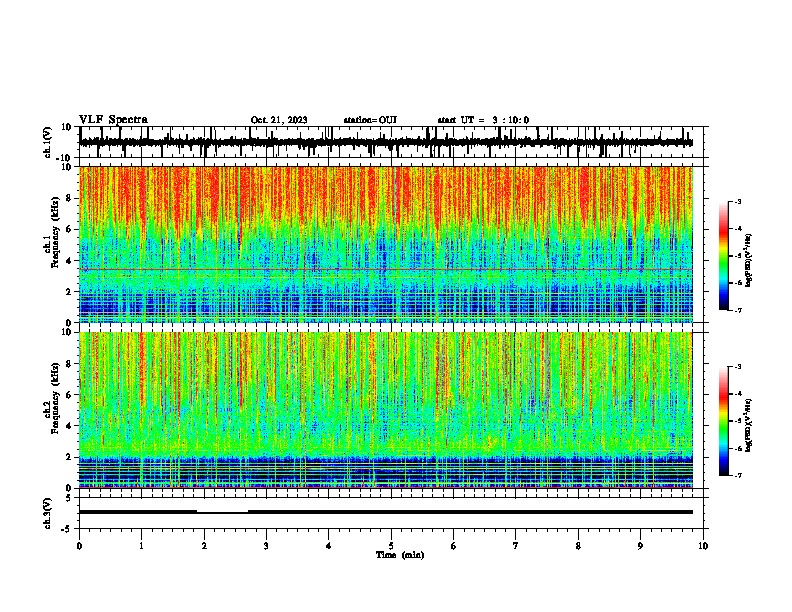Click time axis tick label "8"

578,546
